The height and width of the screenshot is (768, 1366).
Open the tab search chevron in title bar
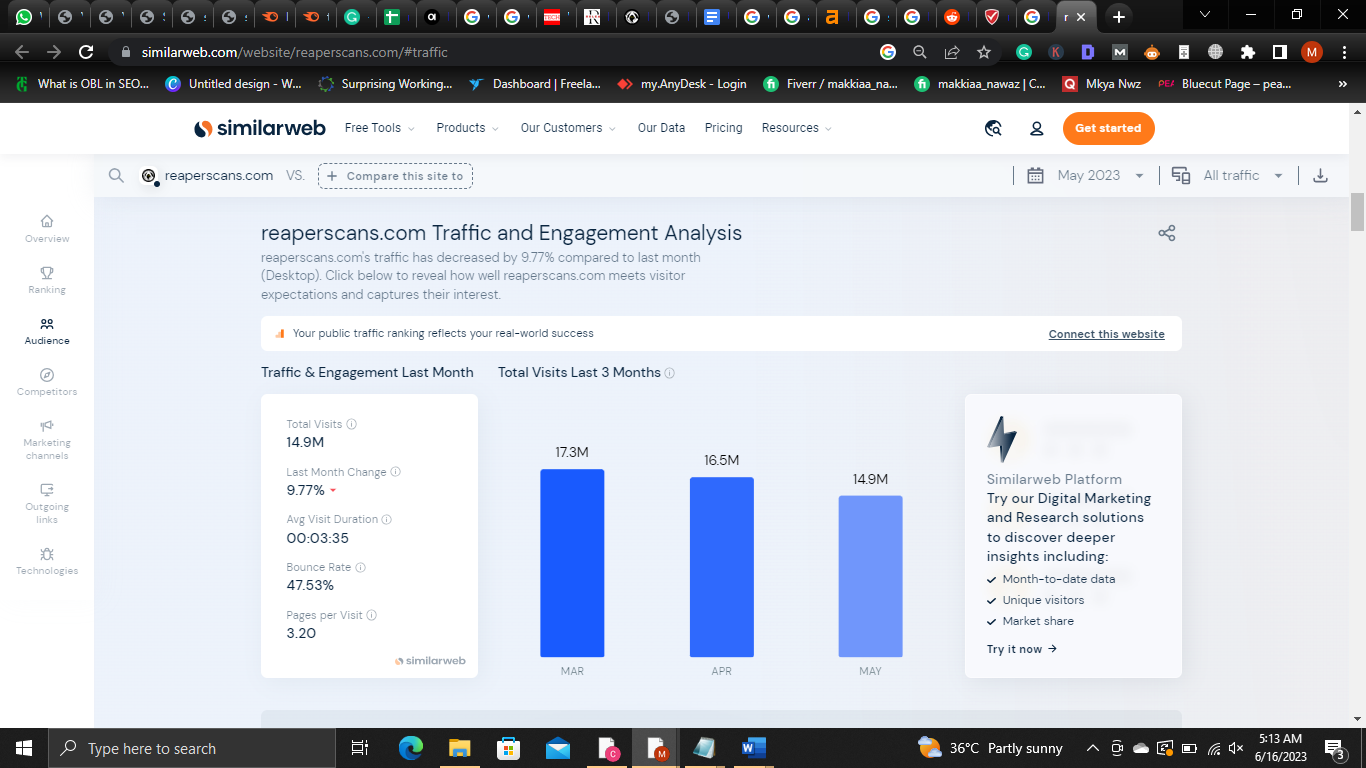pos(1205,15)
